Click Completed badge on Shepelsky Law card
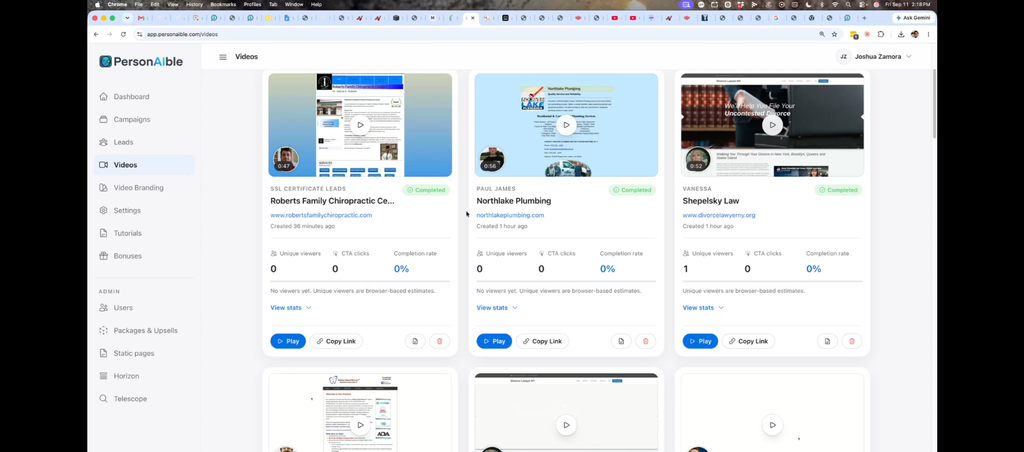This screenshot has width=1024, height=452. pos(839,190)
